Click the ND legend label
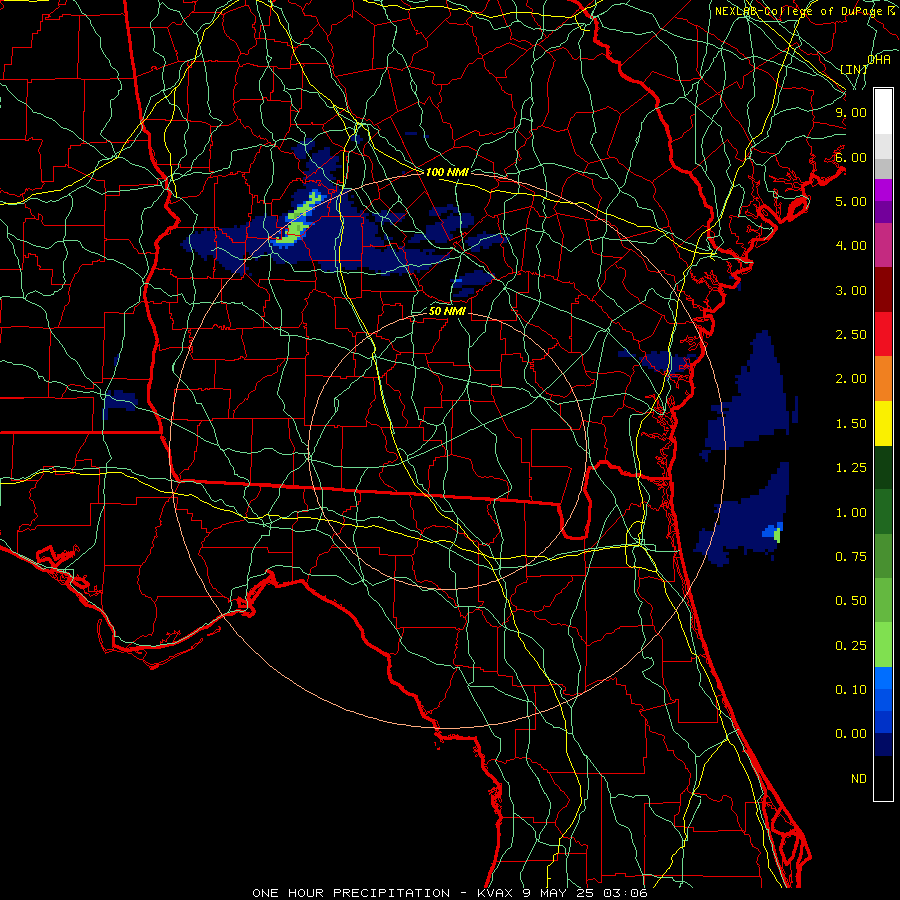This screenshot has width=900, height=900. [859, 779]
